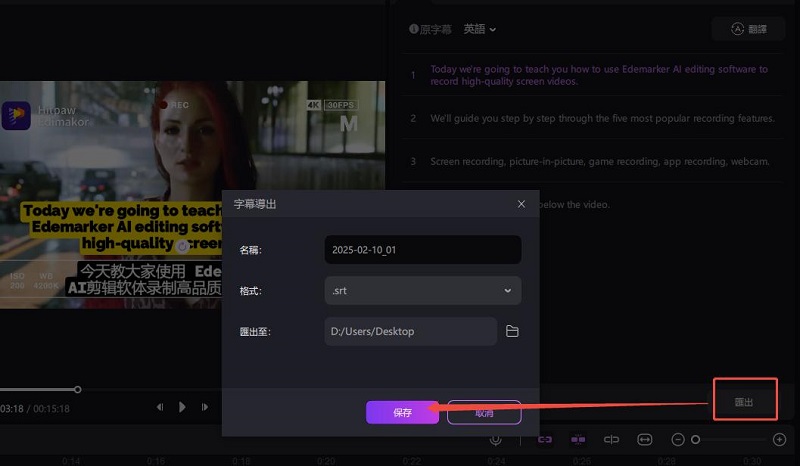Click the subtitle rotate handle on video
Image resolution: width=800 pixels, height=466 pixels.
[182, 247]
